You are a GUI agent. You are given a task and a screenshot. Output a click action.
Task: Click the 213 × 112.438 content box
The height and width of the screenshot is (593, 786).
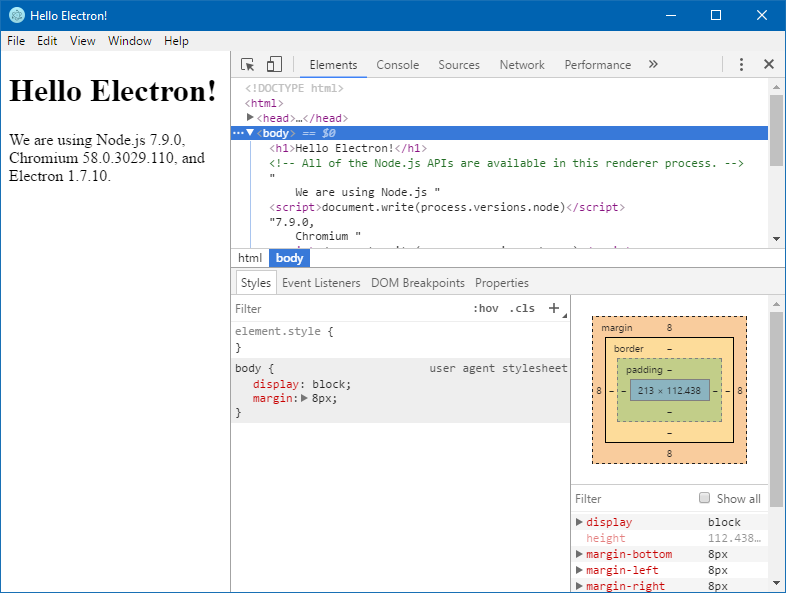coord(669,390)
